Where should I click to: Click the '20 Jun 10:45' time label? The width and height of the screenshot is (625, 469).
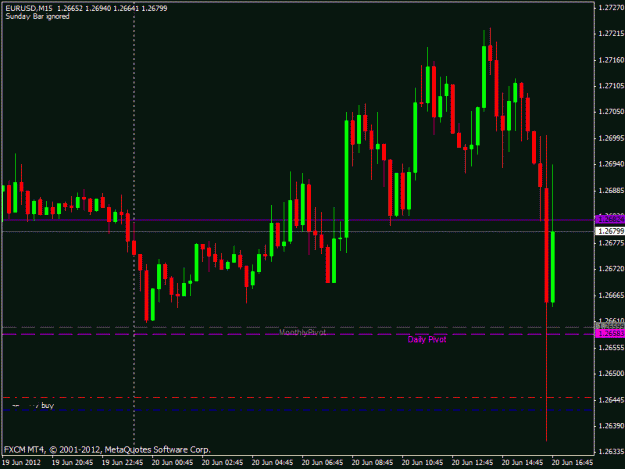point(422,462)
